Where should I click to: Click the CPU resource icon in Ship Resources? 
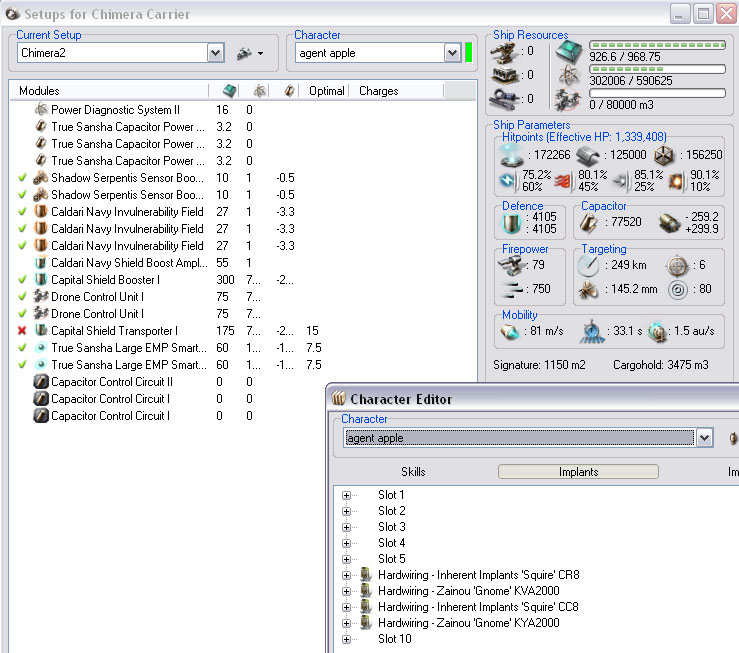coord(569,52)
